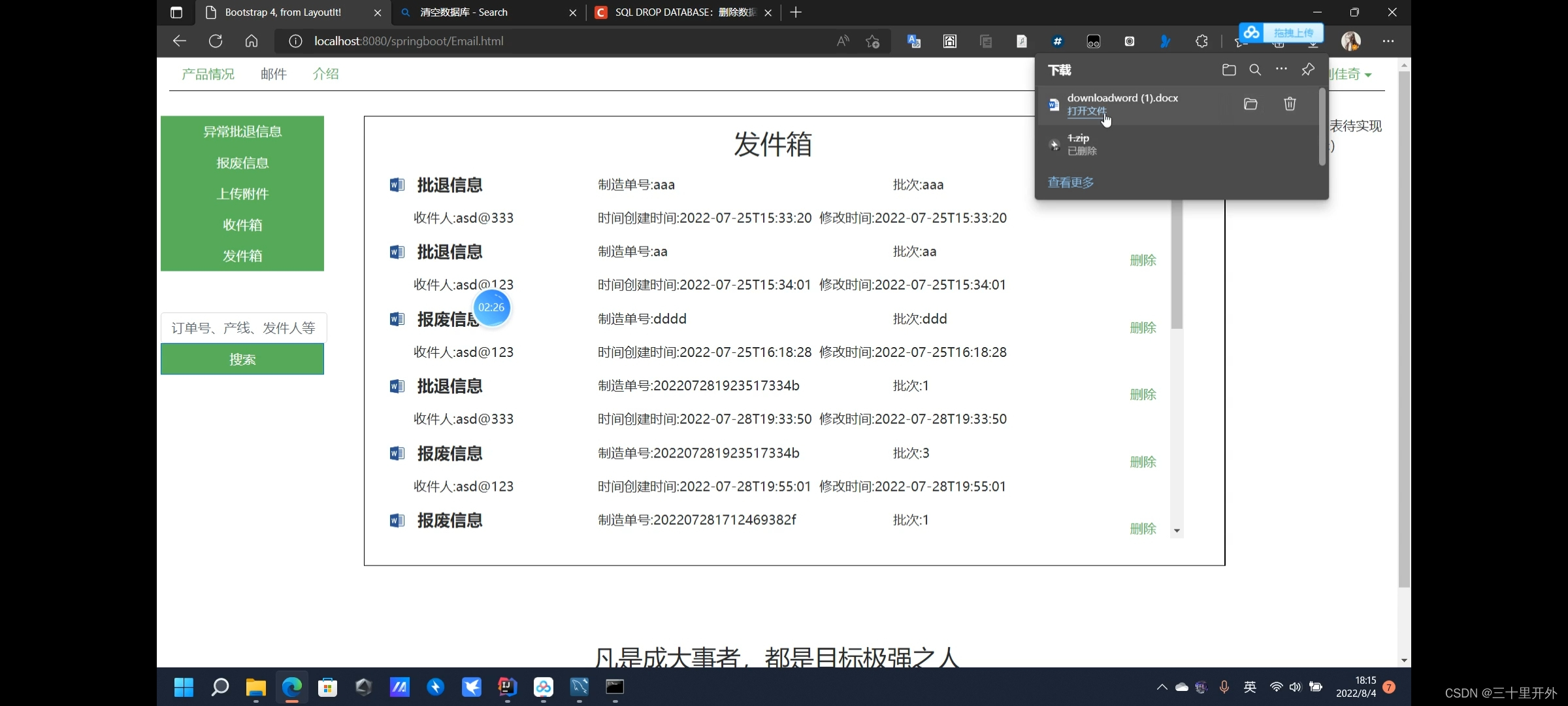Viewport: 1568px width, 706px height.
Task: Select 收件箱 in sidebar
Action: (242, 225)
